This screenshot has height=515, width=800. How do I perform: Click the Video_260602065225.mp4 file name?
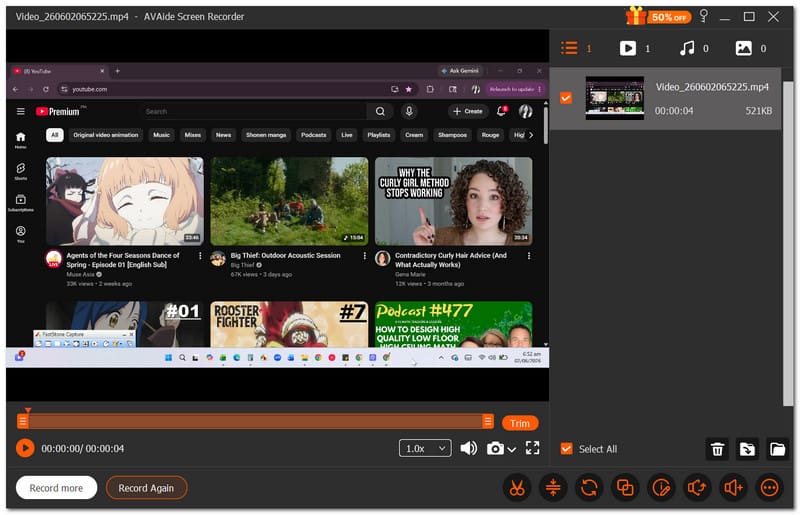[x=712, y=87]
